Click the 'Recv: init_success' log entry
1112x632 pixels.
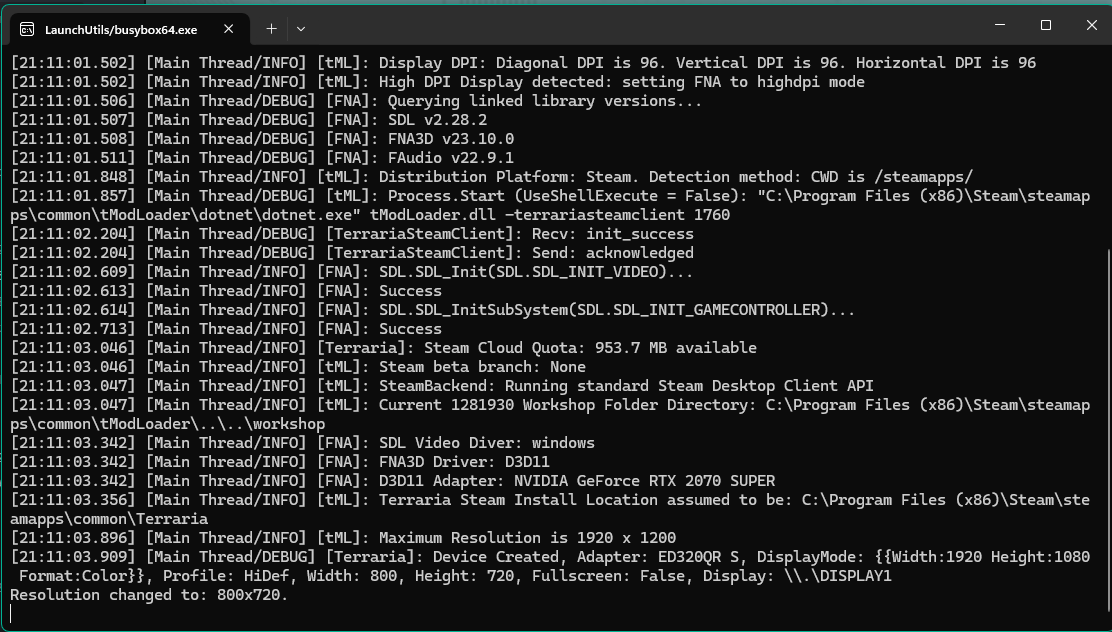(620, 234)
